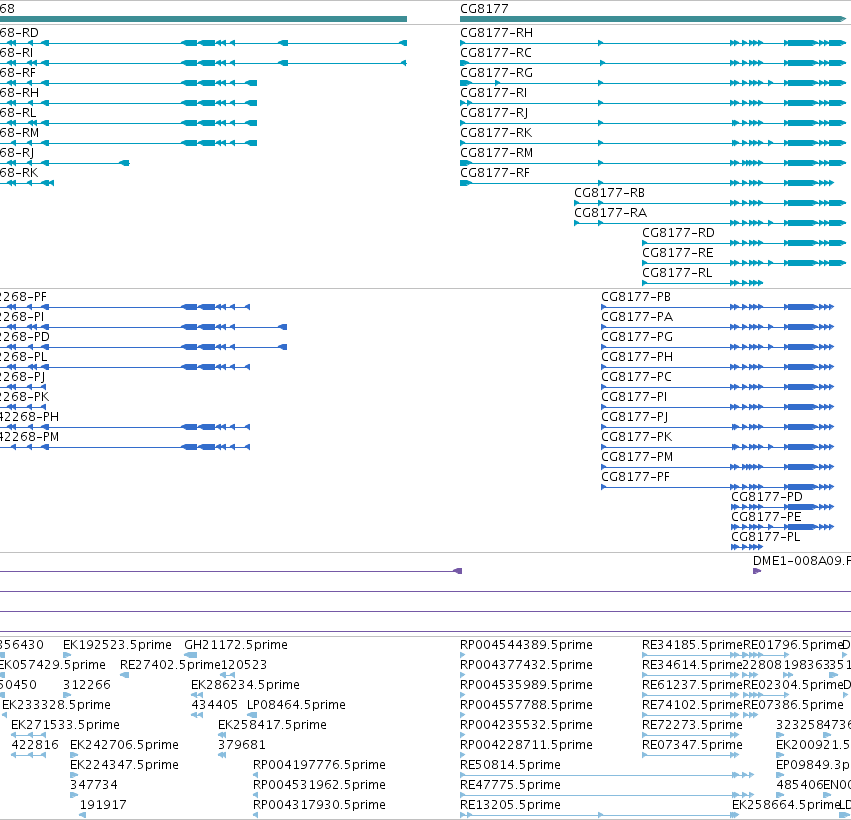The width and height of the screenshot is (851, 820).
Task: Open EST label EK271533.5prime
Action: point(65,726)
